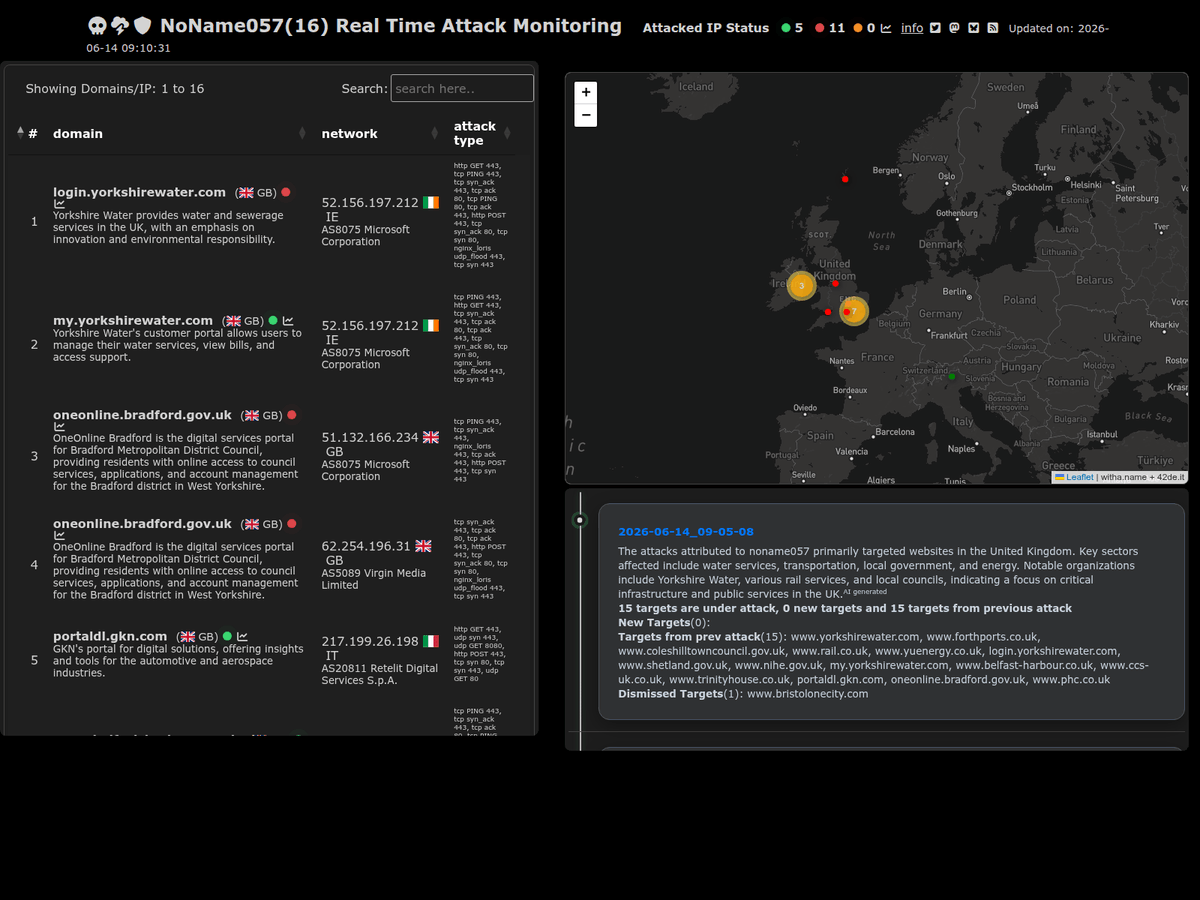The height and width of the screenshot is (900, 1200).
Task: Zoom out on the attack map
Action: (586, 115)
